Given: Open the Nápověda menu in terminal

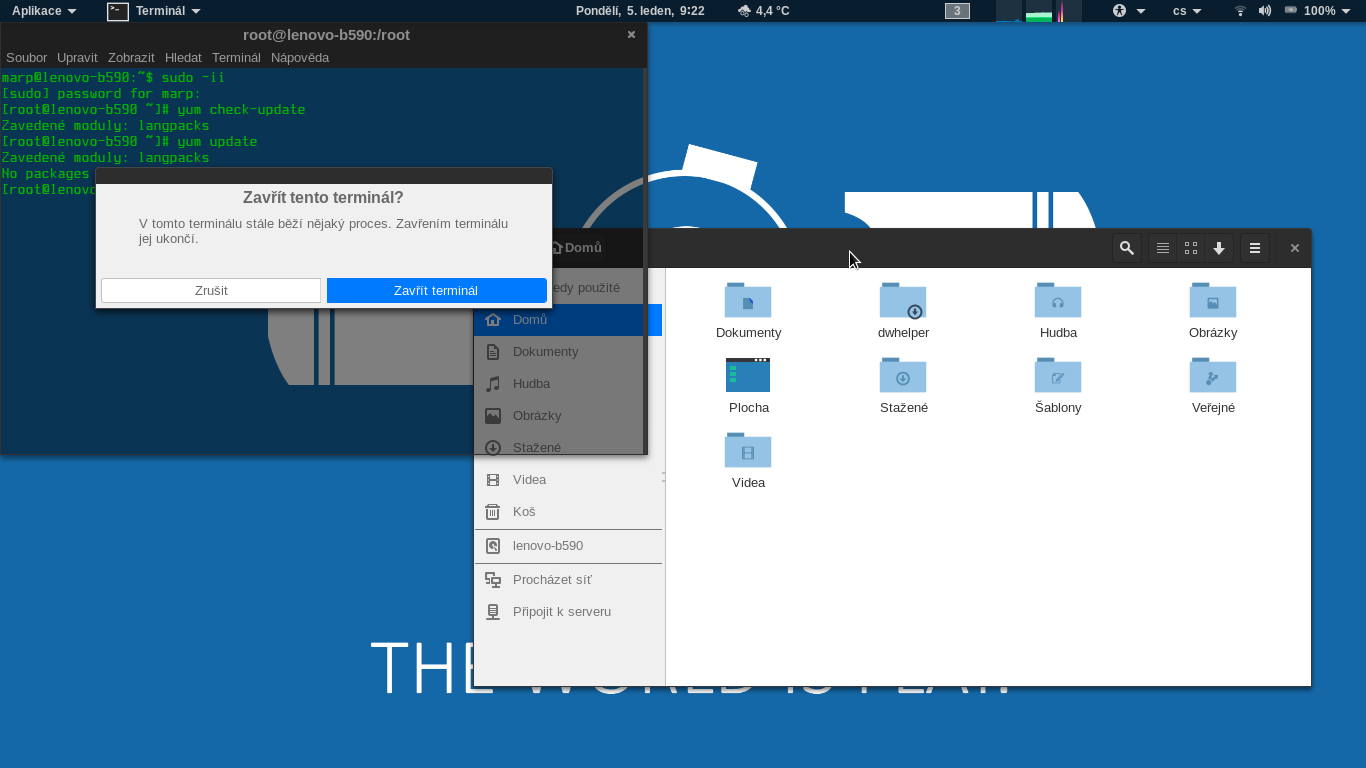Looking at the screenshot, I should click(x=300, y=58).
